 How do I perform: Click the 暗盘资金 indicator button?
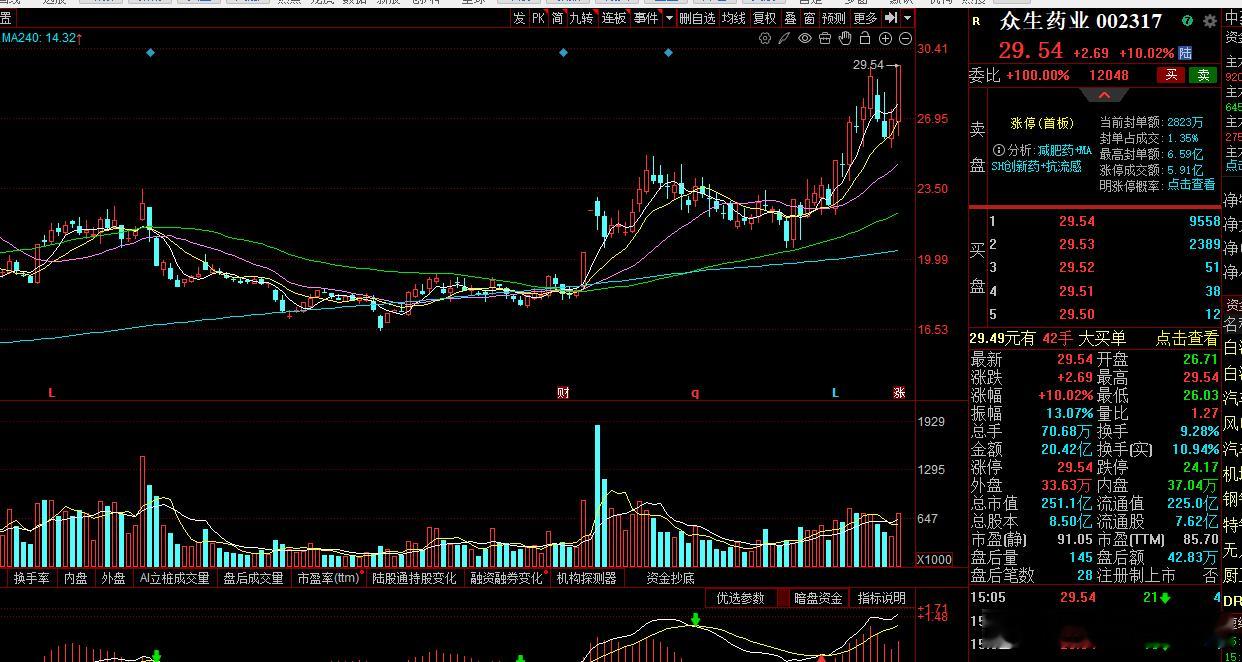[x=818, y=598]
